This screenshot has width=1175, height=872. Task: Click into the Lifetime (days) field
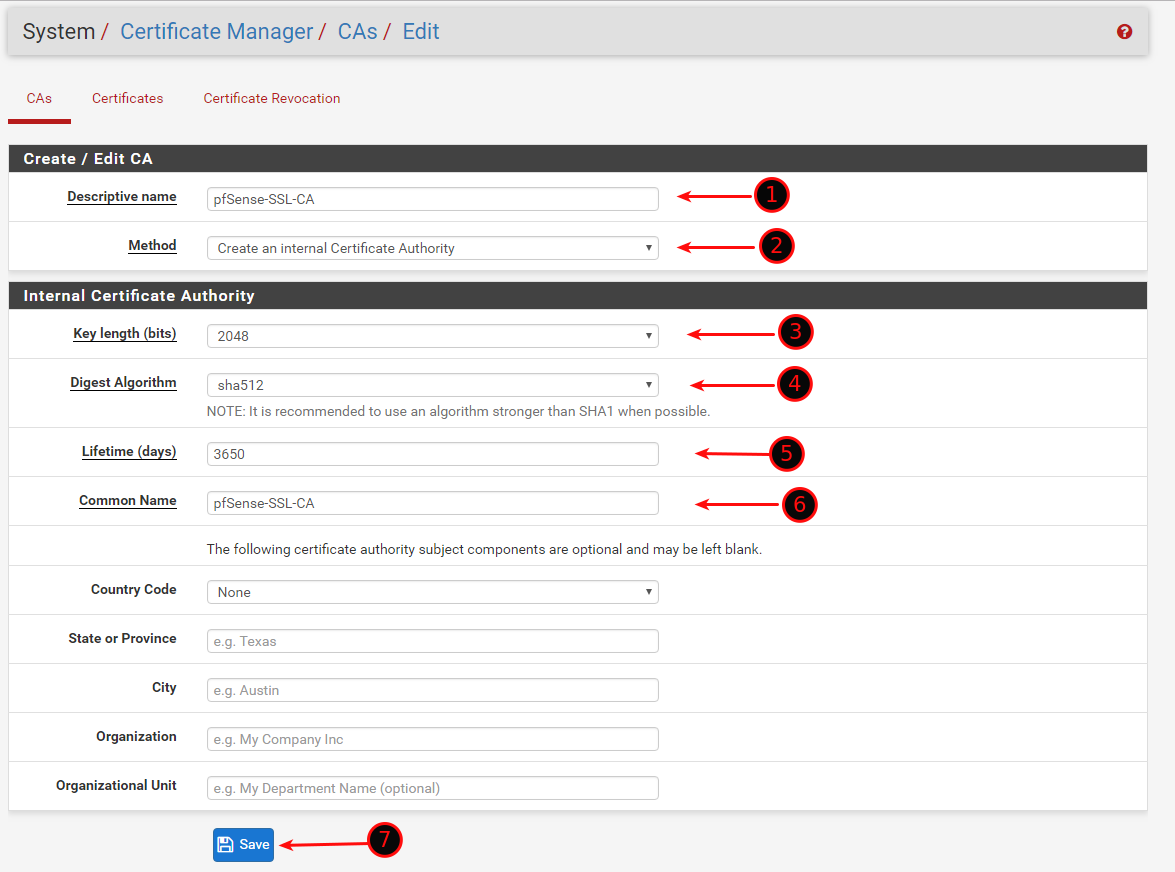[432, 454]
